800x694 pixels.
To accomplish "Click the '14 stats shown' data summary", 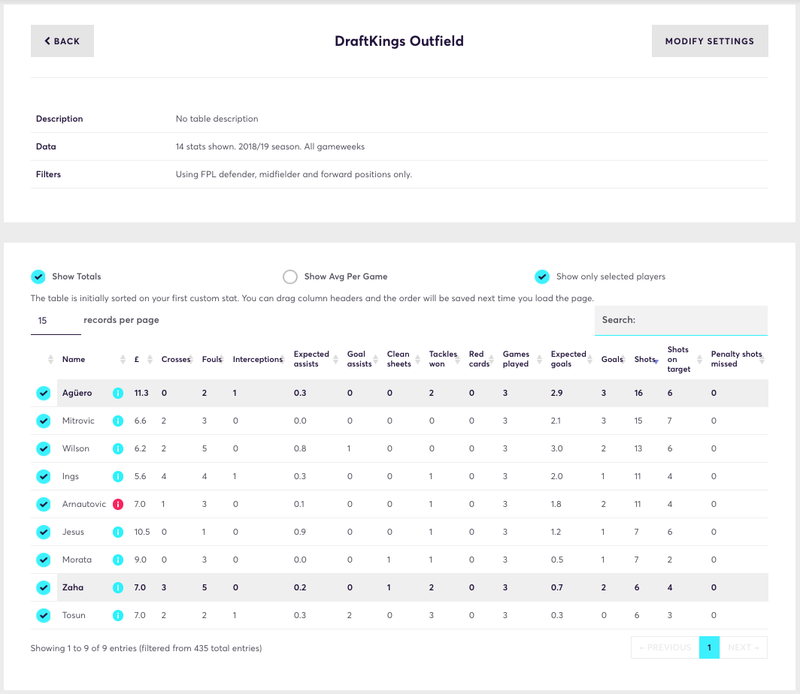I will [x=270, y=147].
